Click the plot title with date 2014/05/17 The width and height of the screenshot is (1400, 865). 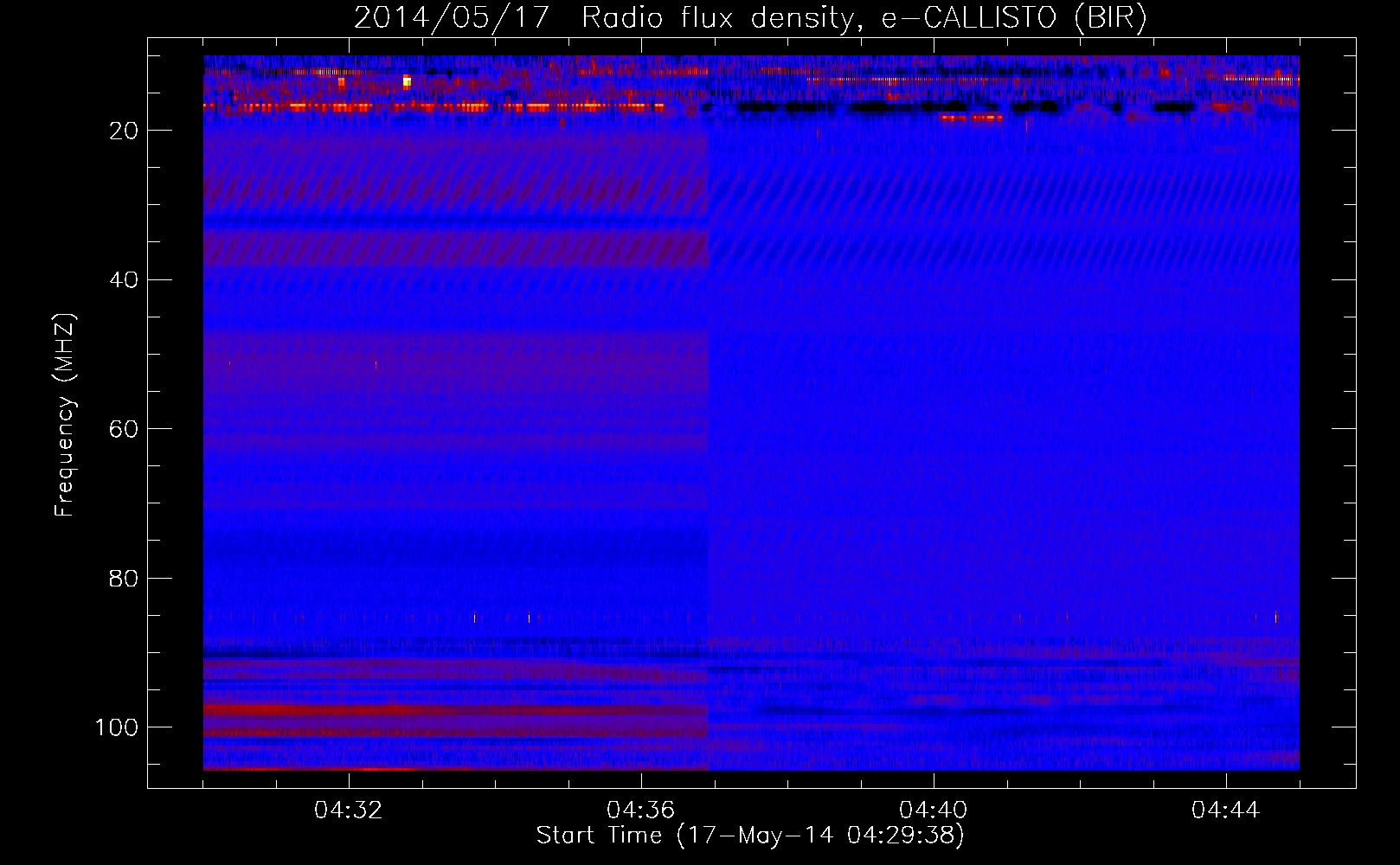(751, 18)
